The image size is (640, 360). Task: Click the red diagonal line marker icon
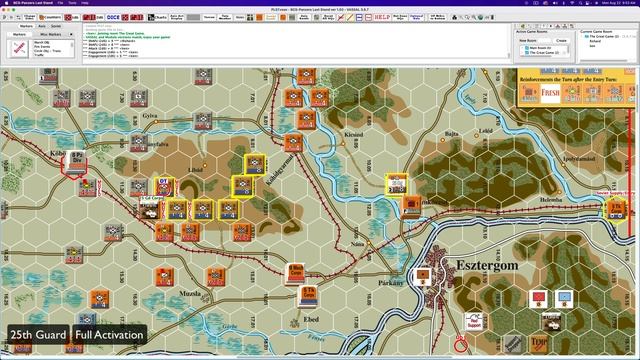point(341,17)
